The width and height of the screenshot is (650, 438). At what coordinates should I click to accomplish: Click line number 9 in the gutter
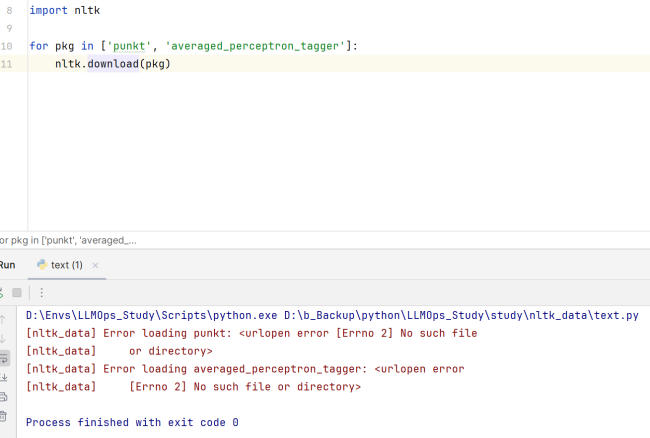pos(9,28)
